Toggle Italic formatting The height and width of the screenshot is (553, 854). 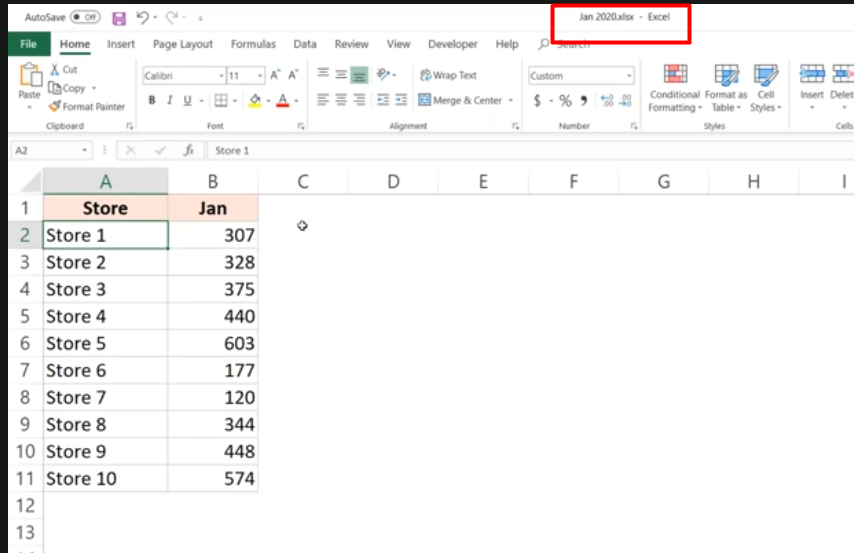pyautogui.click(x=170, y=100)
